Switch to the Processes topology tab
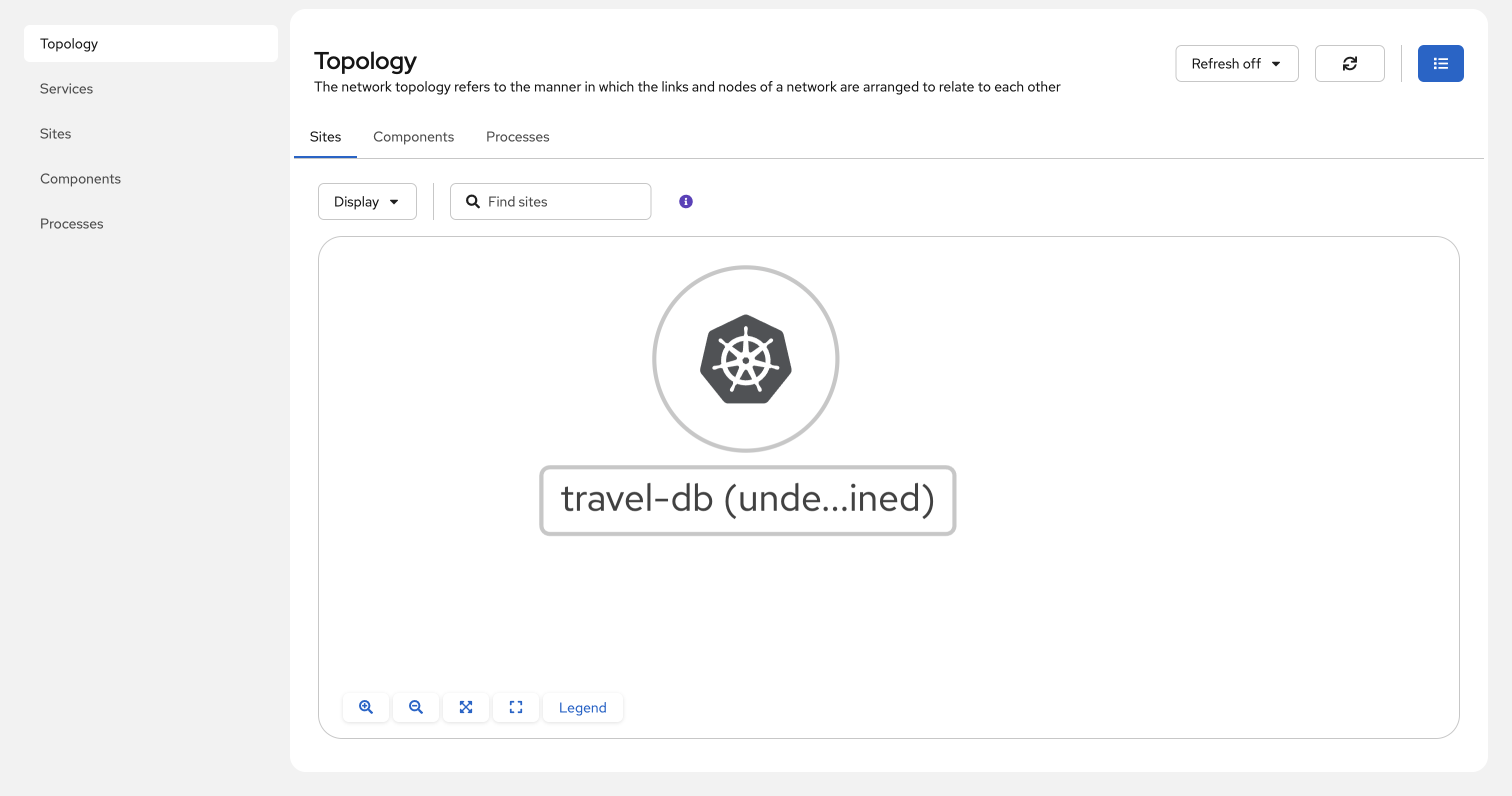This screenshot has width=1512, height=796. tap(517, 137)
